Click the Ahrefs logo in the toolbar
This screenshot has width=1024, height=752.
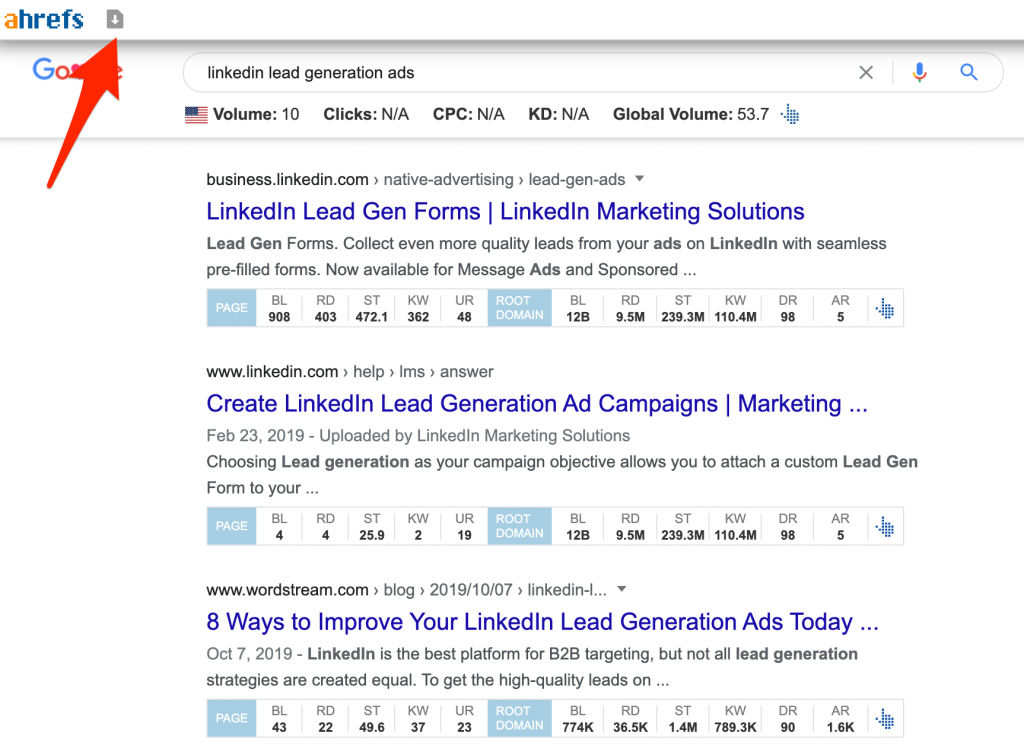coord(44,19)
